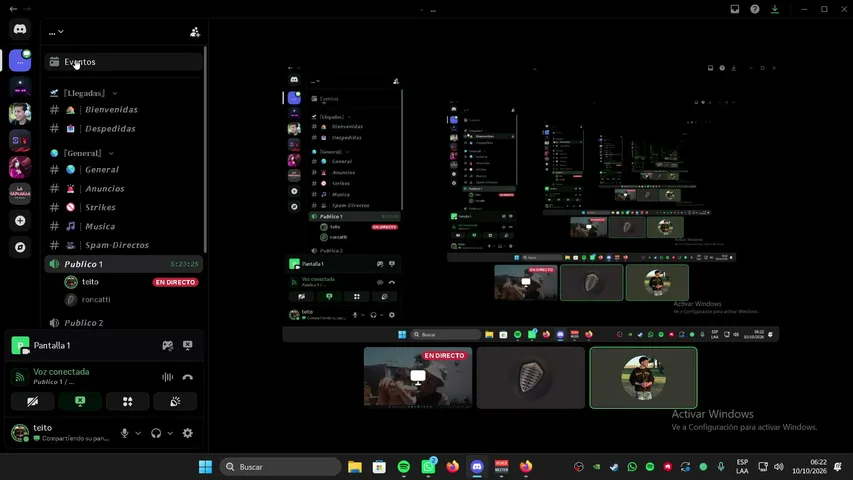Open File Explorer from taskbar
This screenshot has height=480, width=853.
[x=355, y=467]
